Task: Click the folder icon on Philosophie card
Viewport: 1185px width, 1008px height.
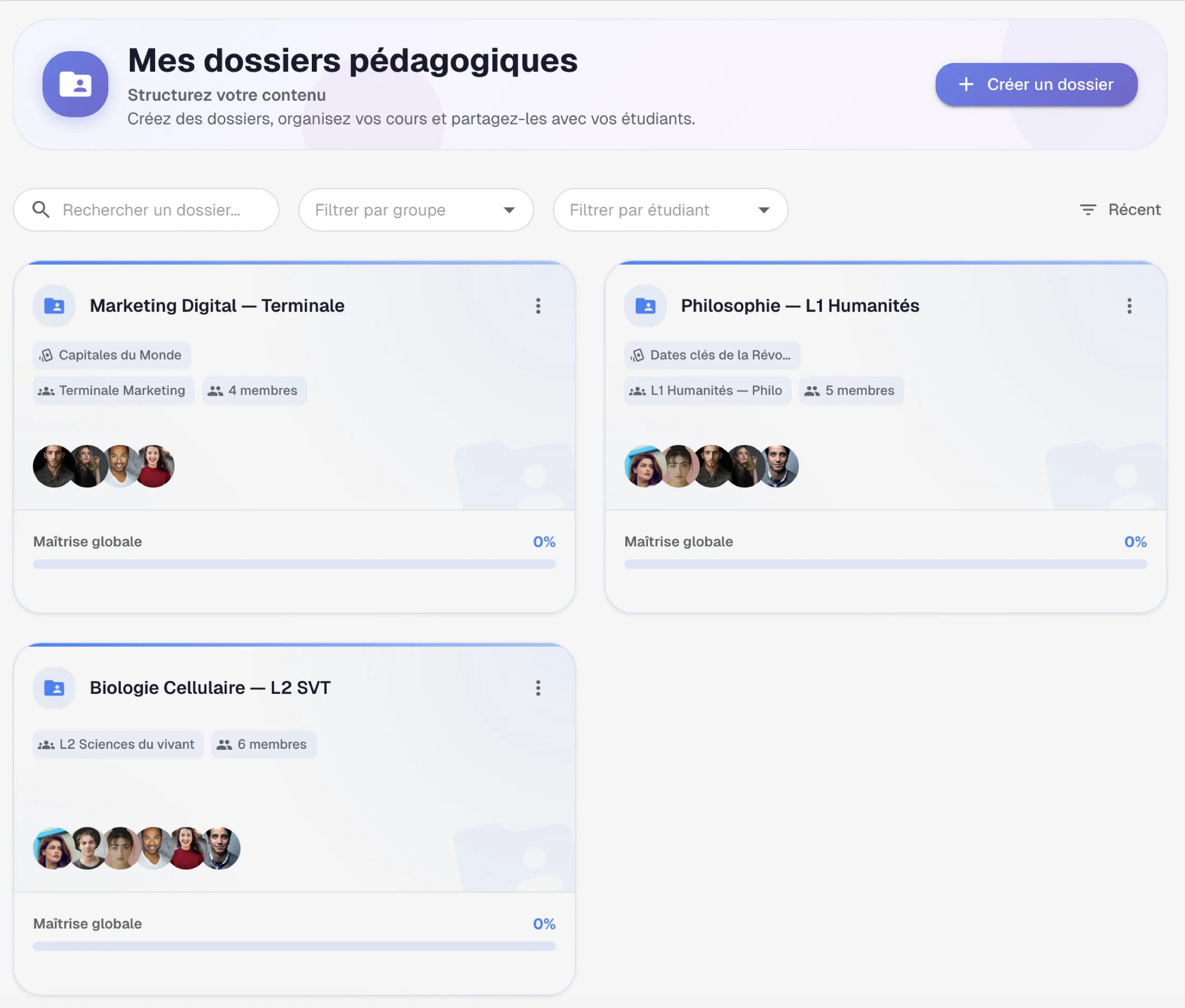Action: (645, 305)
